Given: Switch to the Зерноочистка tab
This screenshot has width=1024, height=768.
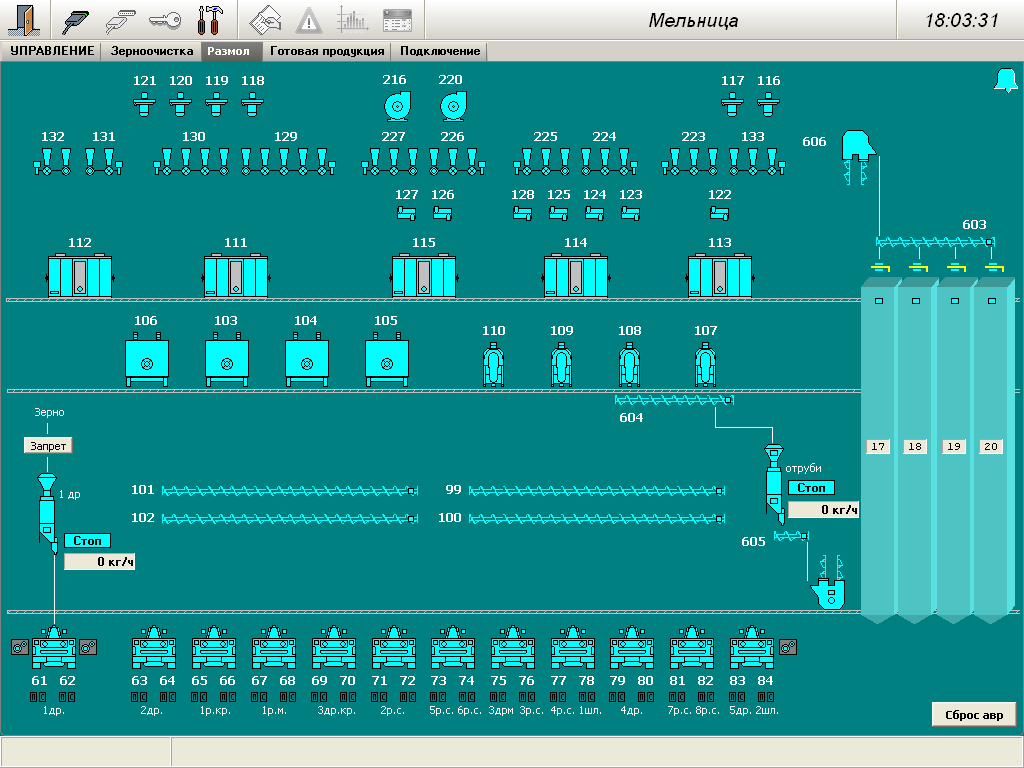Looking at the screenshot, I should click(152, 51).
